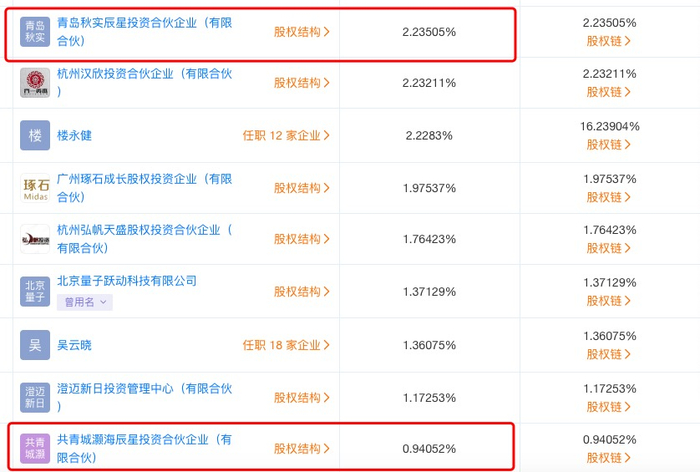Image resolution: width=700 pixels, height=472 pixels.
Task: Open 吴云晓 shareholder profile link
Action: 74,345
